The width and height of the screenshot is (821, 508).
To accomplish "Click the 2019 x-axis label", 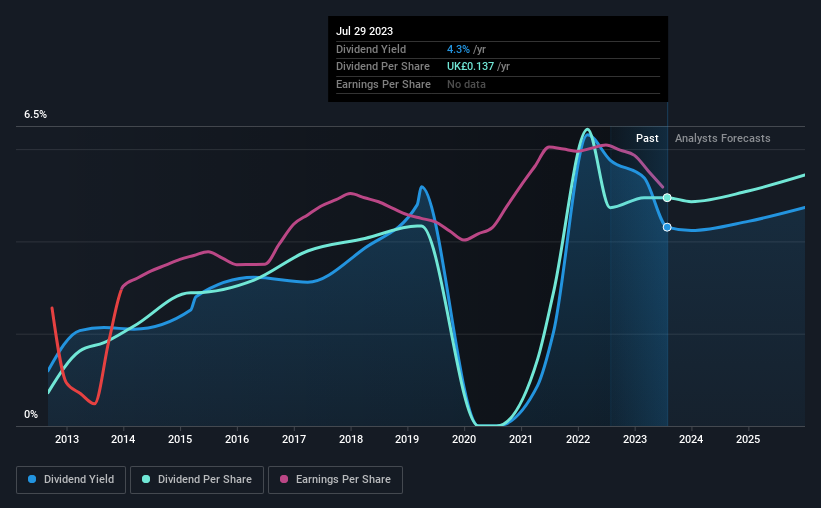I will 407,439.
